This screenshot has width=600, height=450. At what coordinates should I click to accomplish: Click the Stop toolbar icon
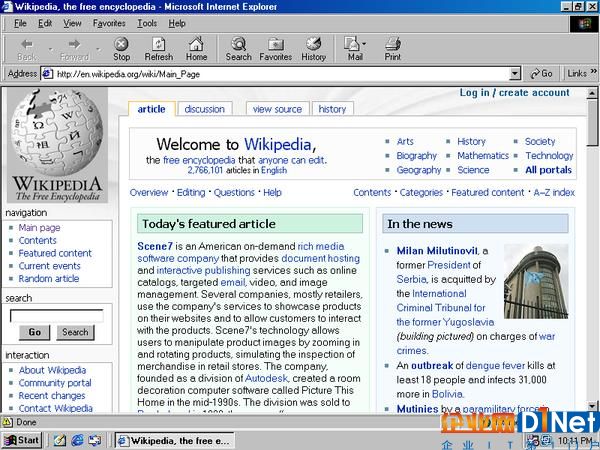click(x=121, y=49)
